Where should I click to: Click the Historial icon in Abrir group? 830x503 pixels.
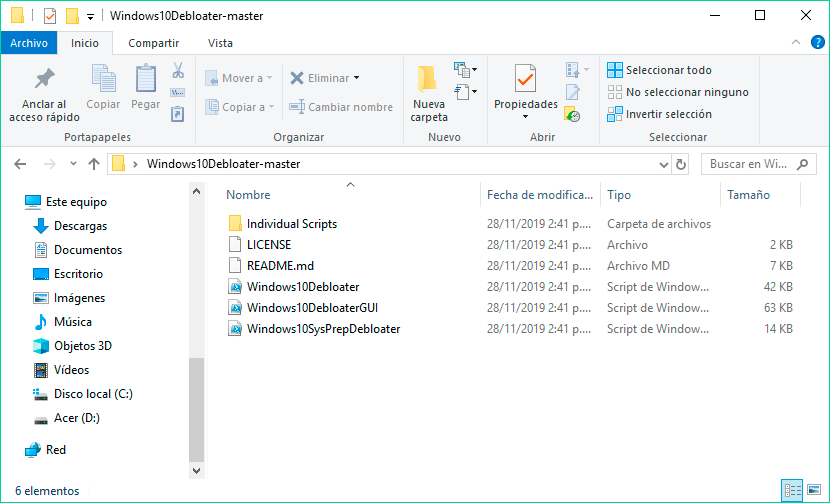click(x=572, y=114)
